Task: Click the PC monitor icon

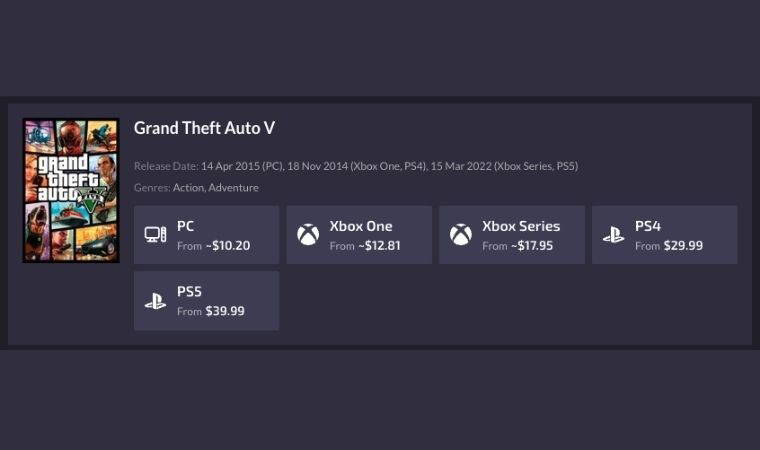Action: coord(155,235)
